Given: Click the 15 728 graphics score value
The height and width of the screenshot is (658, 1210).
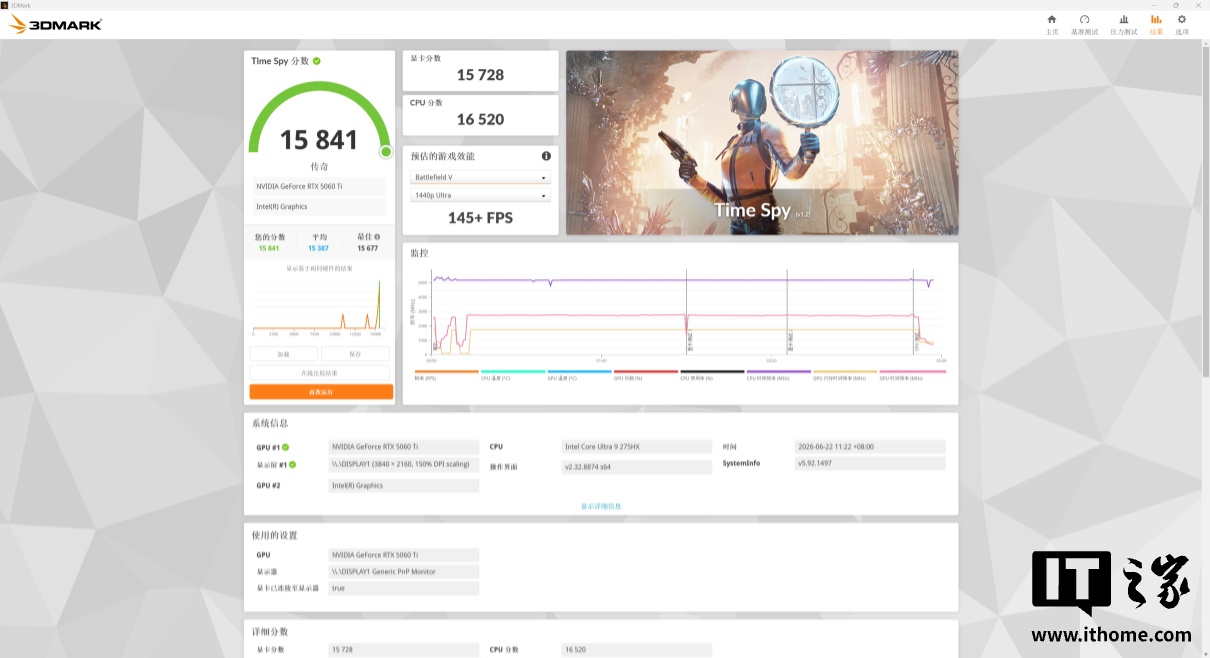Looking at the screenshot, I should pos(480,75).
